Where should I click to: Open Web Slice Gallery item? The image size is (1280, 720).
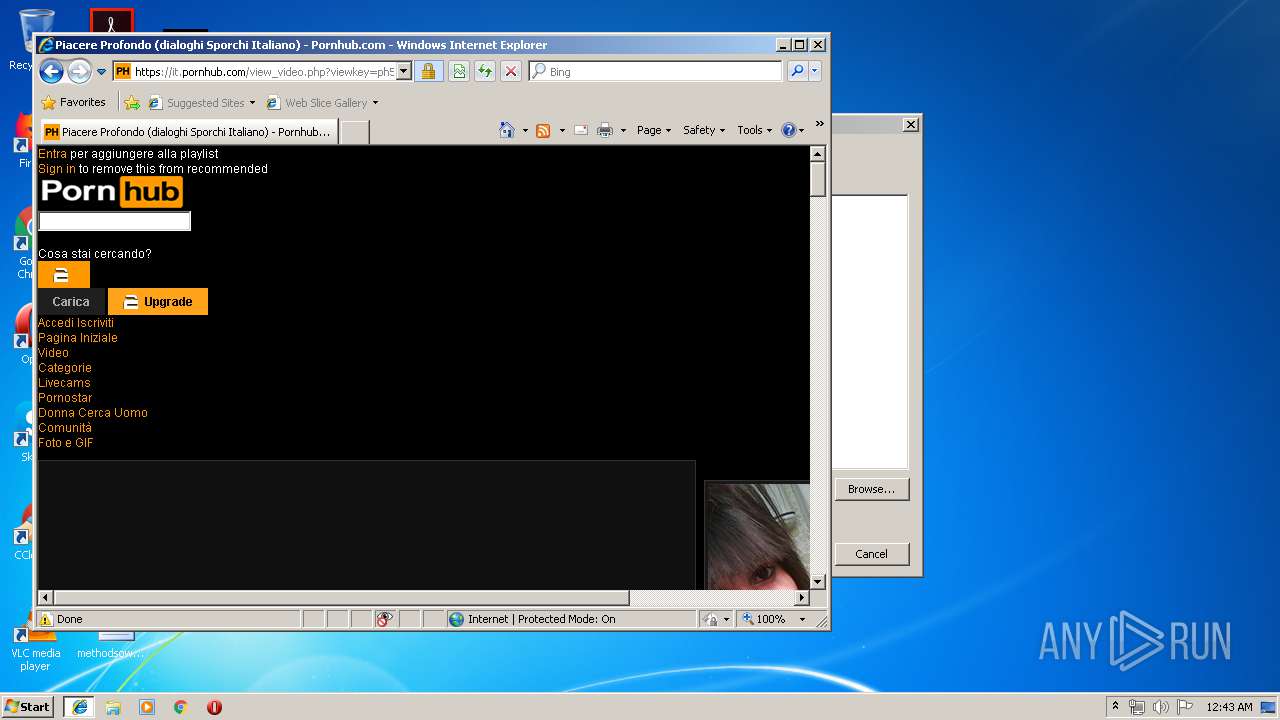(323, 103)
